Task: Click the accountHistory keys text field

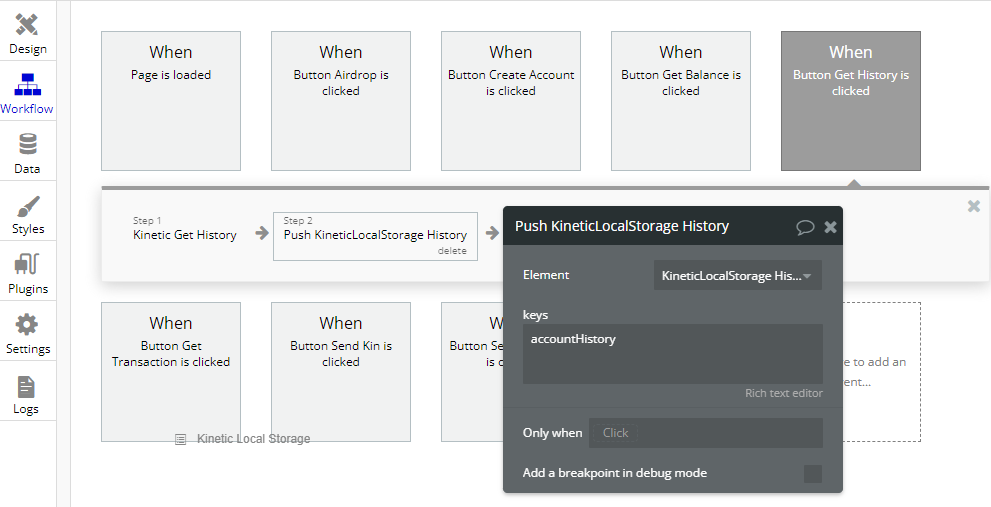Action: (672, 353)
